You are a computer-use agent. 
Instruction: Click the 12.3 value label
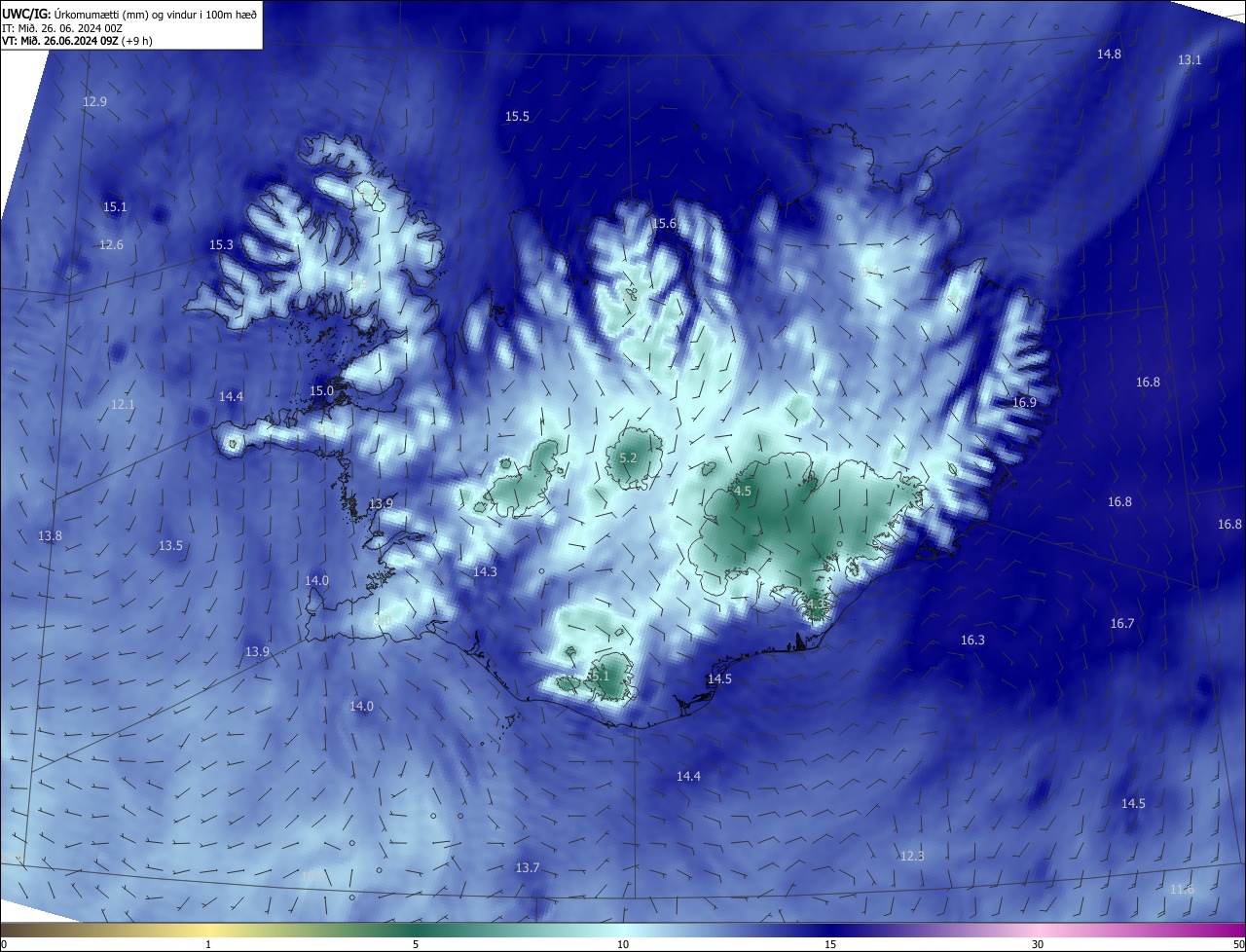(x=911, y=857)
